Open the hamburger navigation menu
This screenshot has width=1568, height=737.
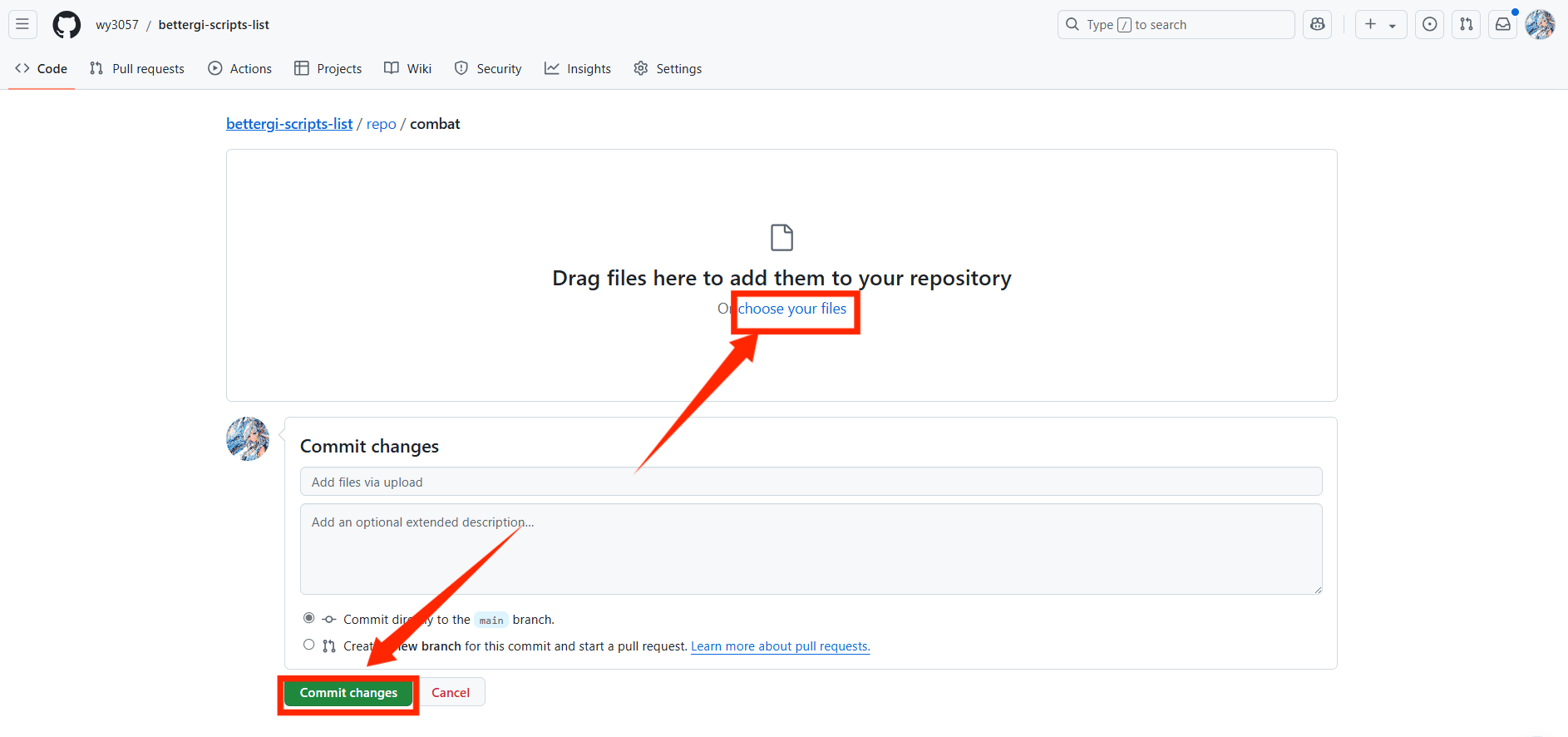(22, 24)
